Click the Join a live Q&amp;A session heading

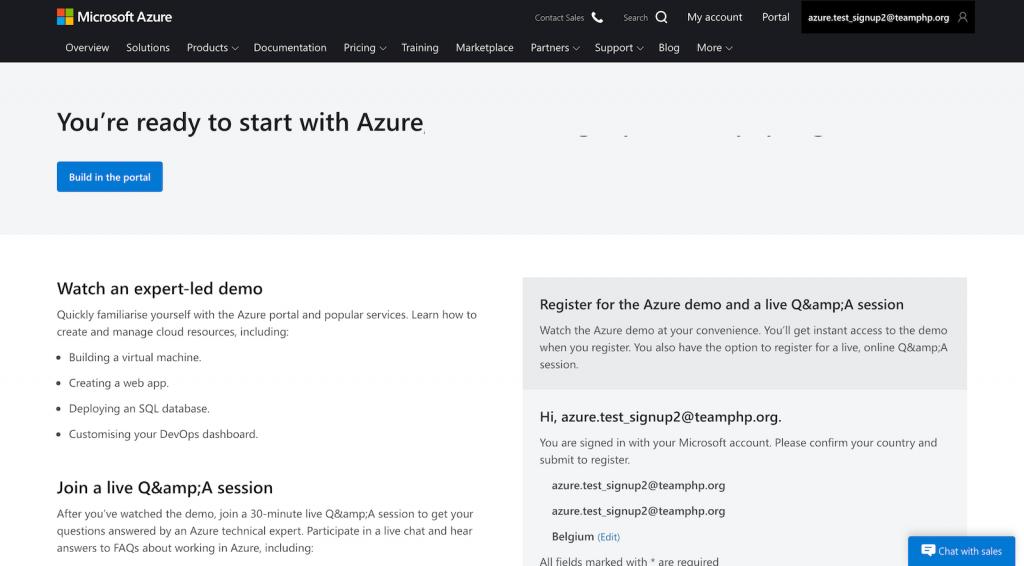[x=165, y=488]
